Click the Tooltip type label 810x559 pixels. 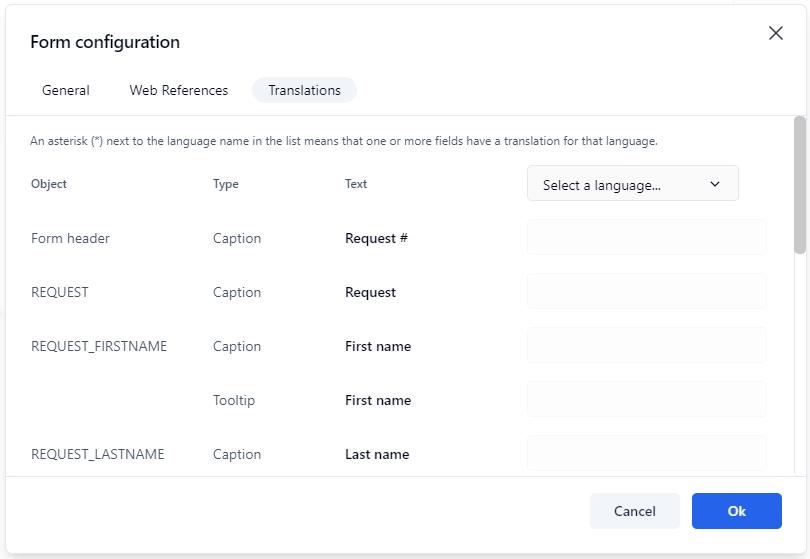[234, 400]
